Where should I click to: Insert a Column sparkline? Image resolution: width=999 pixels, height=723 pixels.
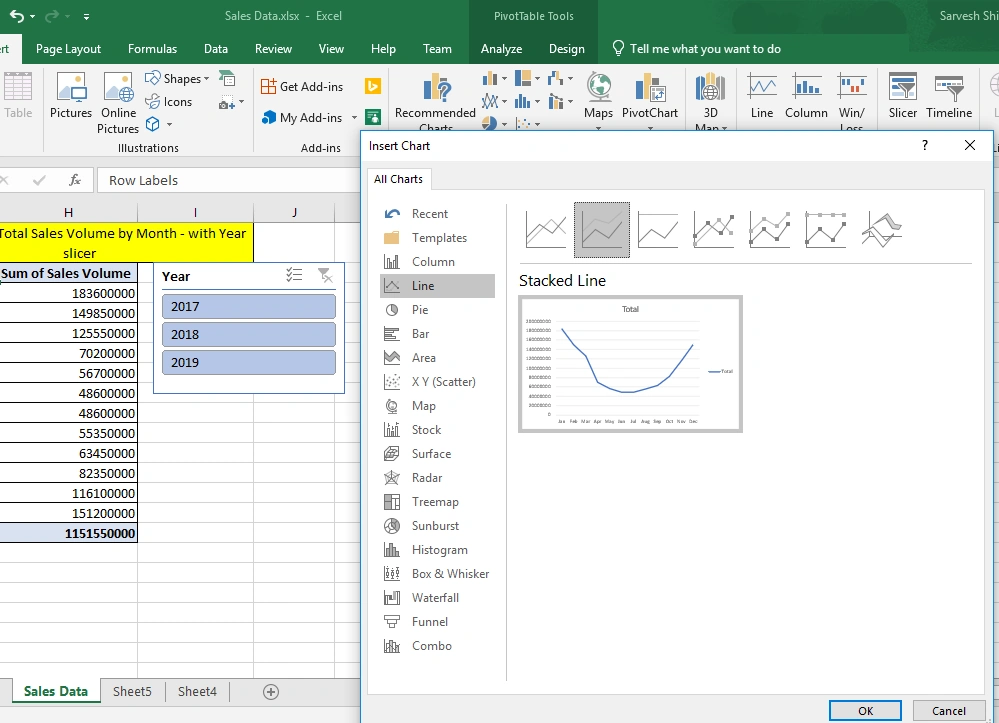pos(806,96)
